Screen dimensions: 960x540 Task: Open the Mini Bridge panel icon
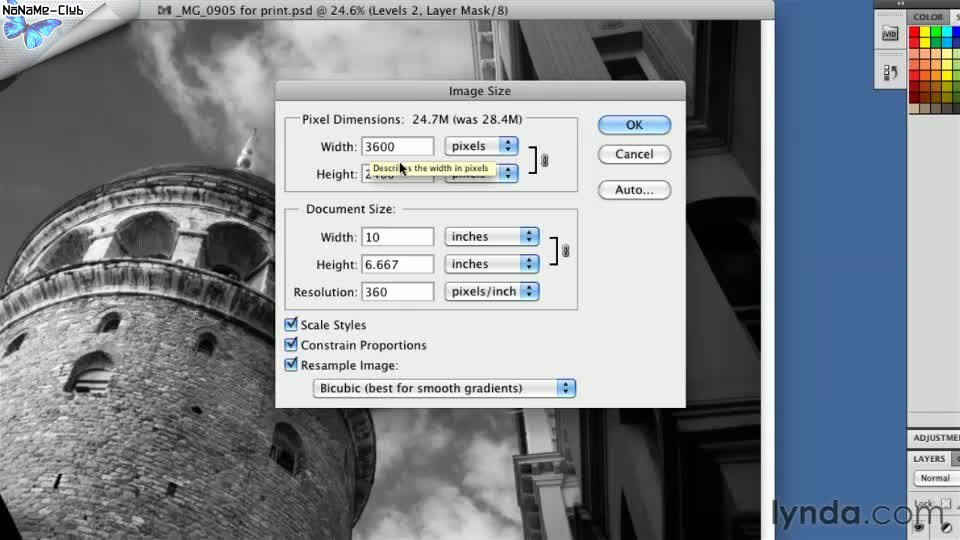tap(889, 33)
